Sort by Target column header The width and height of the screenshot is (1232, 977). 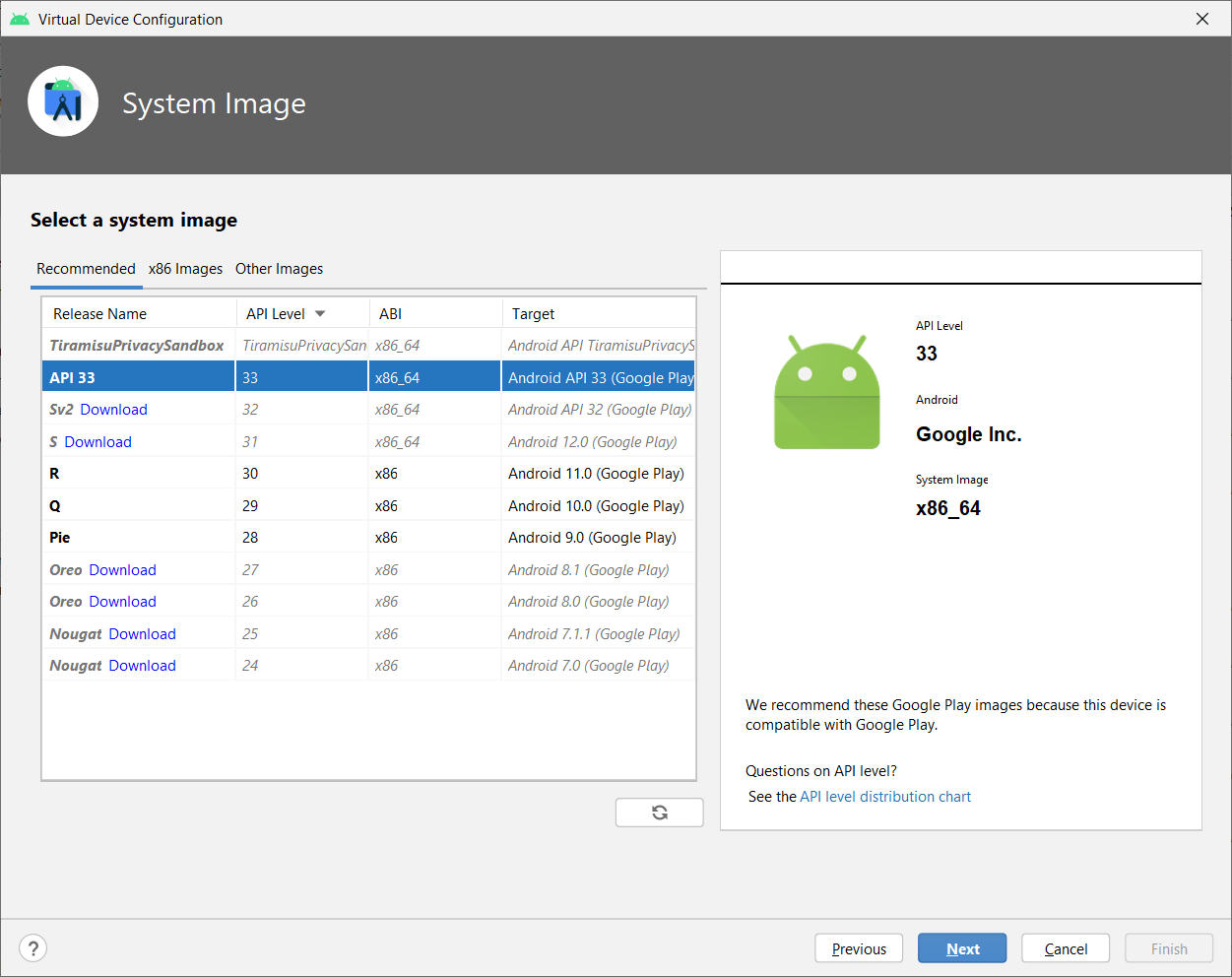click(599, 313)
